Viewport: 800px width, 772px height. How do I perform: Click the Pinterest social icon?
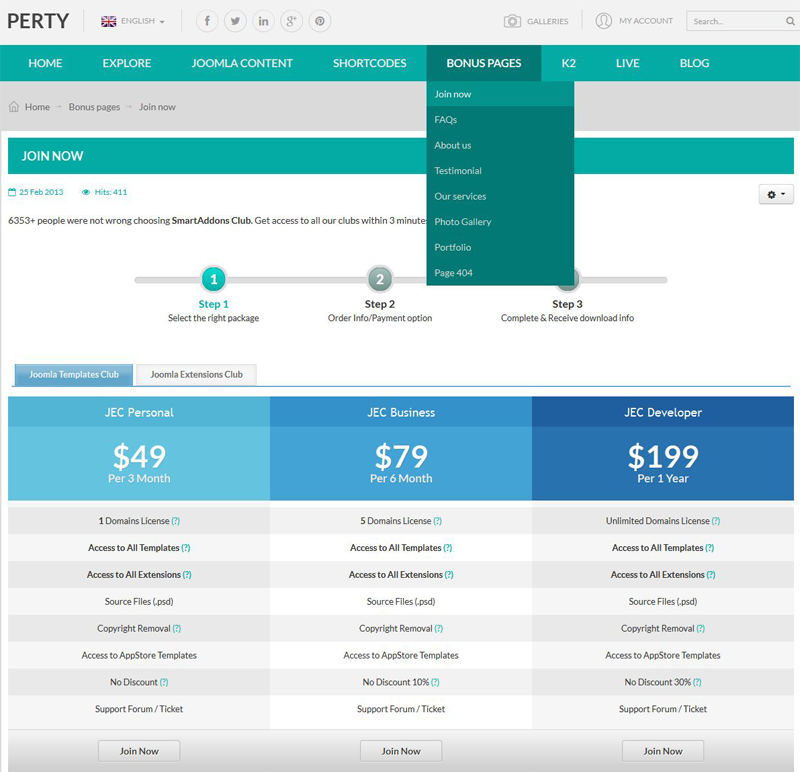[x=319, y=21]
